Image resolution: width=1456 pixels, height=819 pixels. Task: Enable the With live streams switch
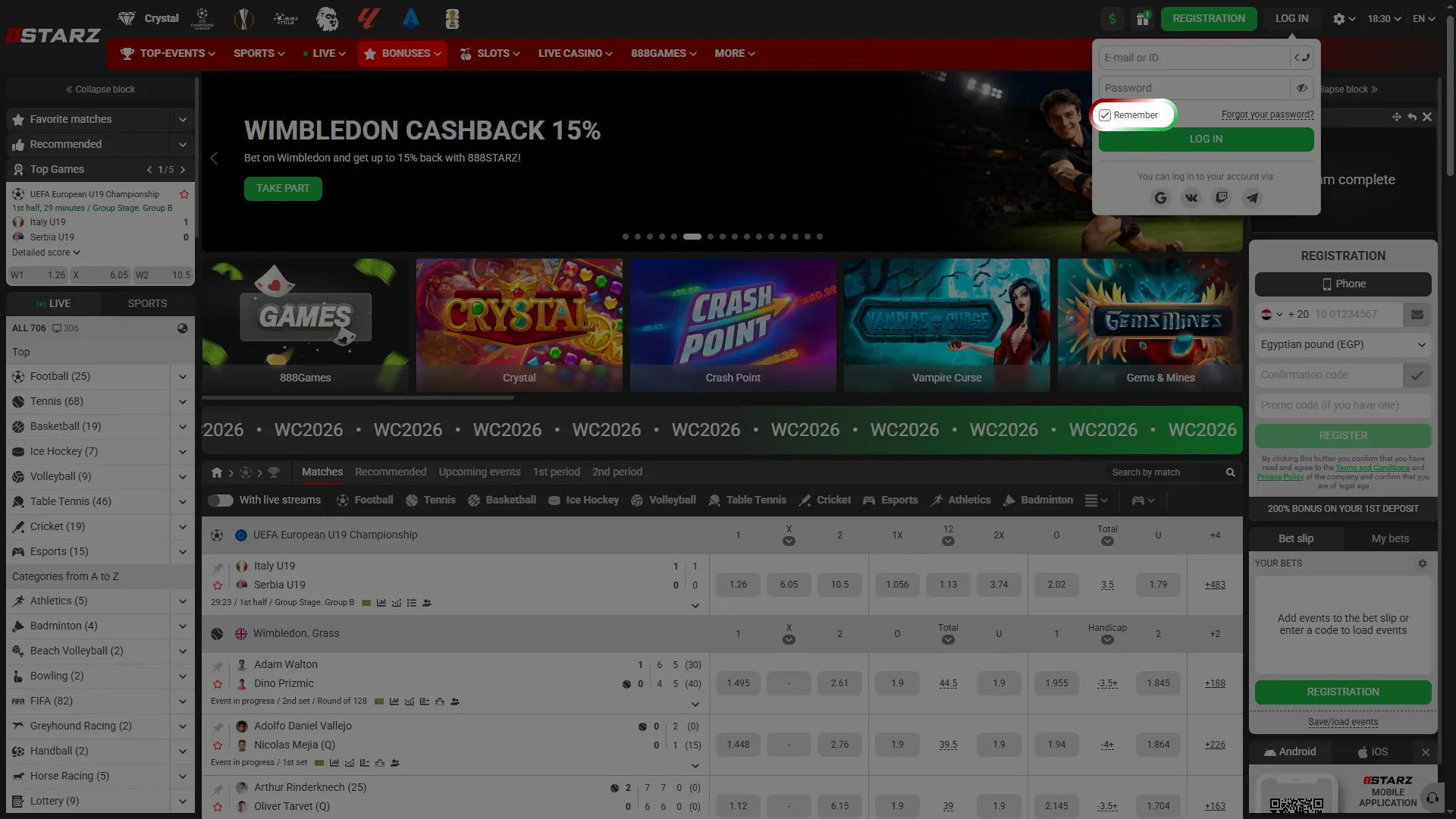221,500
